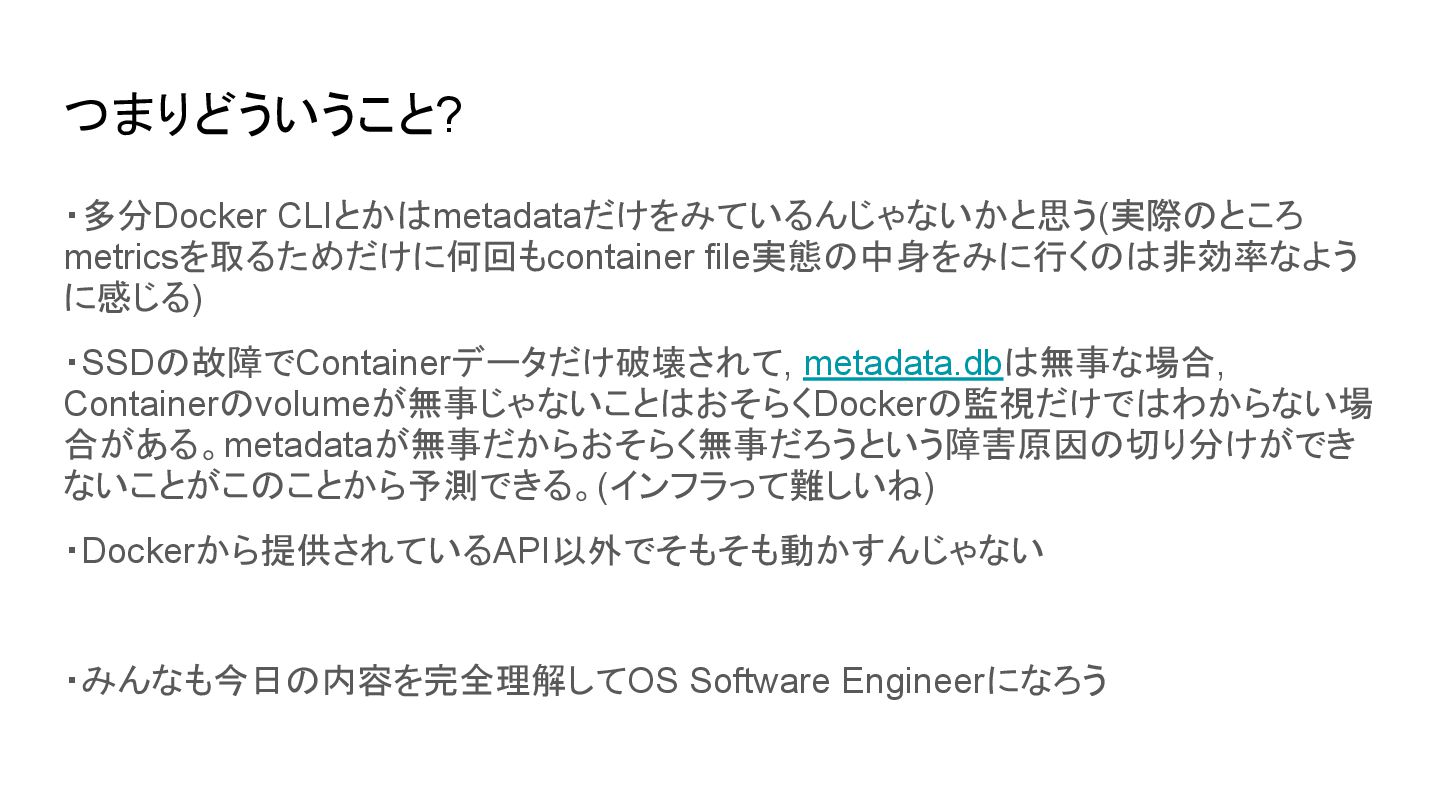Select the first bullet starting with 多分Docker CLI

[712, 257]
